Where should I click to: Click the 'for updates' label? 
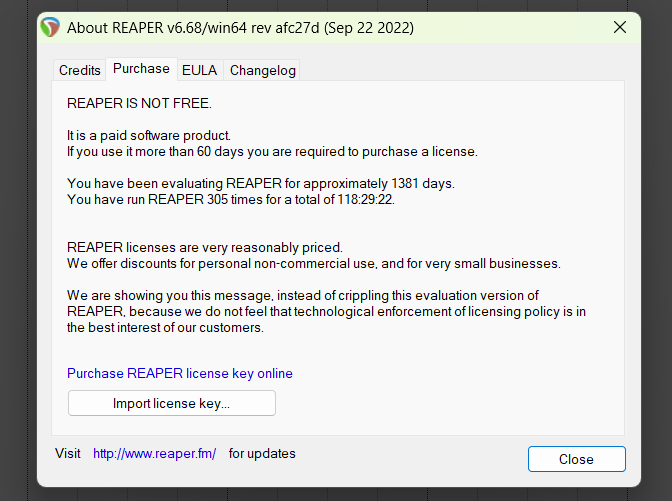262,453
